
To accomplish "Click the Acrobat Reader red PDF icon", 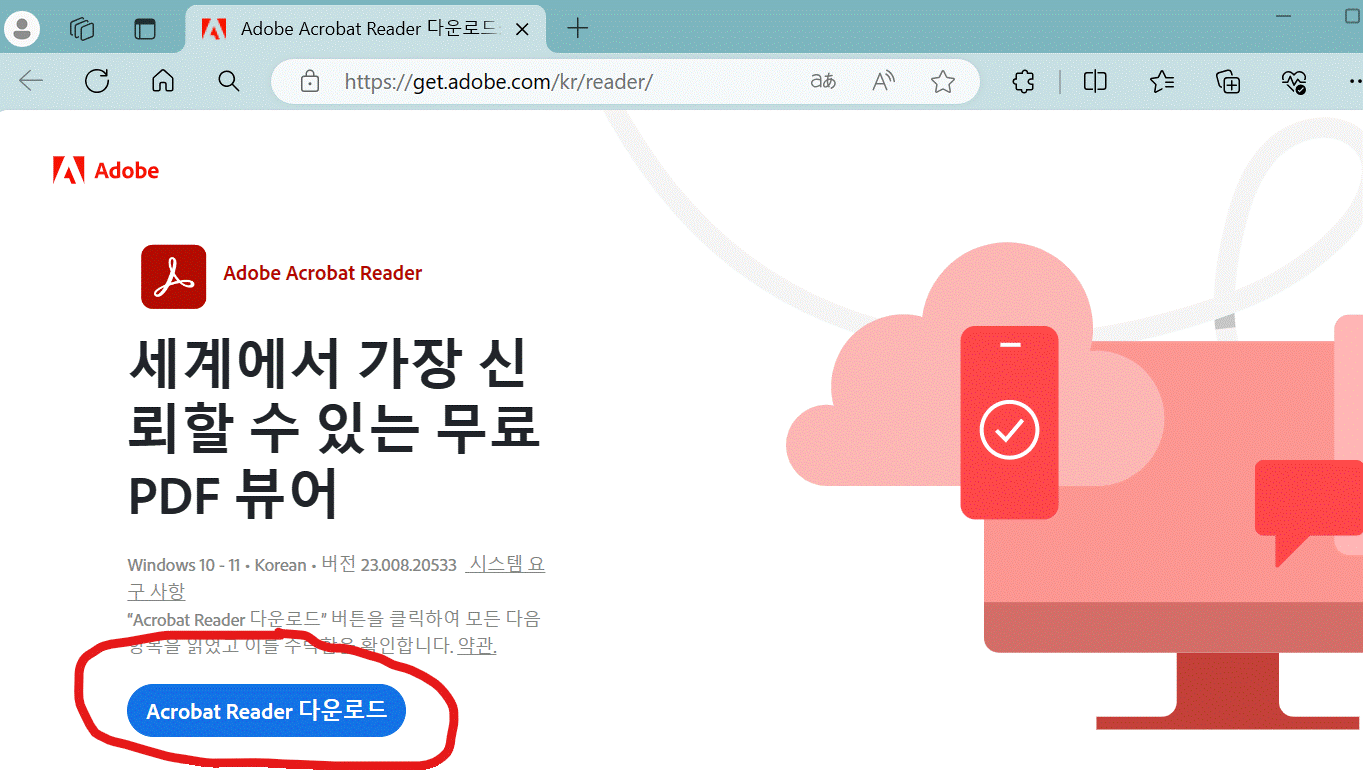I will point(173,276).
